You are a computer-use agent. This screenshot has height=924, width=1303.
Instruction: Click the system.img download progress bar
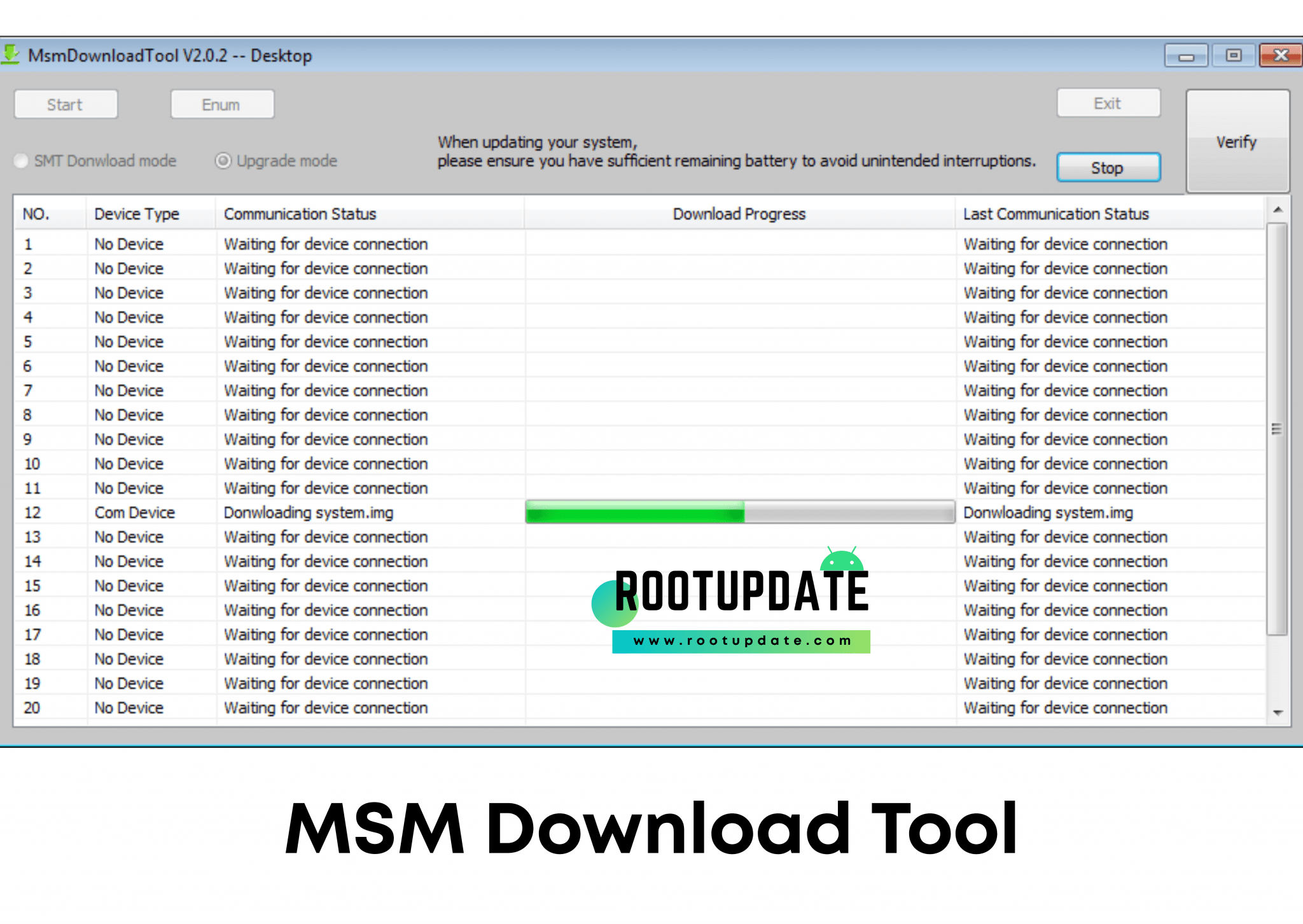[x=740, y=512]
